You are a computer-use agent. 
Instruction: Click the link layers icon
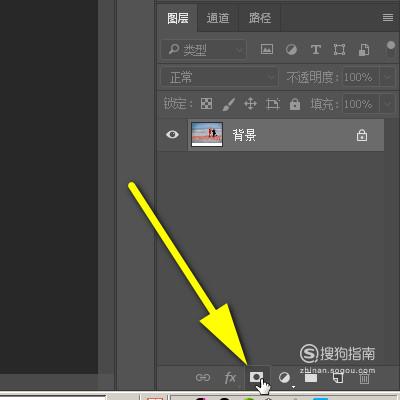coord(203,378)
